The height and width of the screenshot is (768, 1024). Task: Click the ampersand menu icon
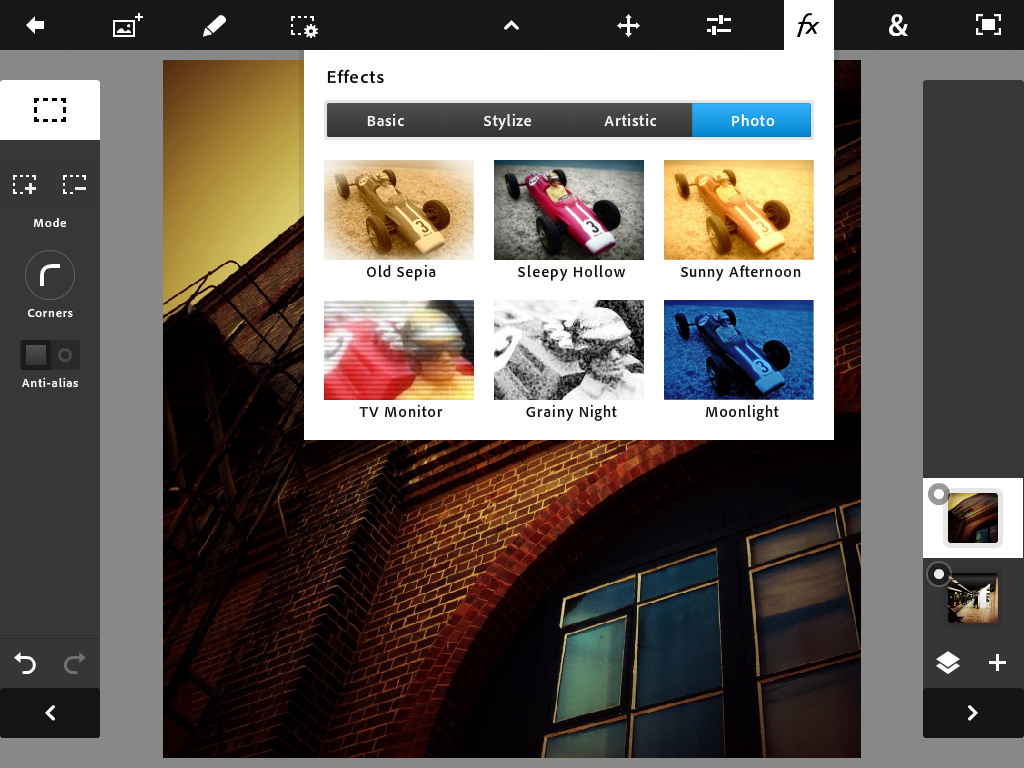click(x=898, y=26)
